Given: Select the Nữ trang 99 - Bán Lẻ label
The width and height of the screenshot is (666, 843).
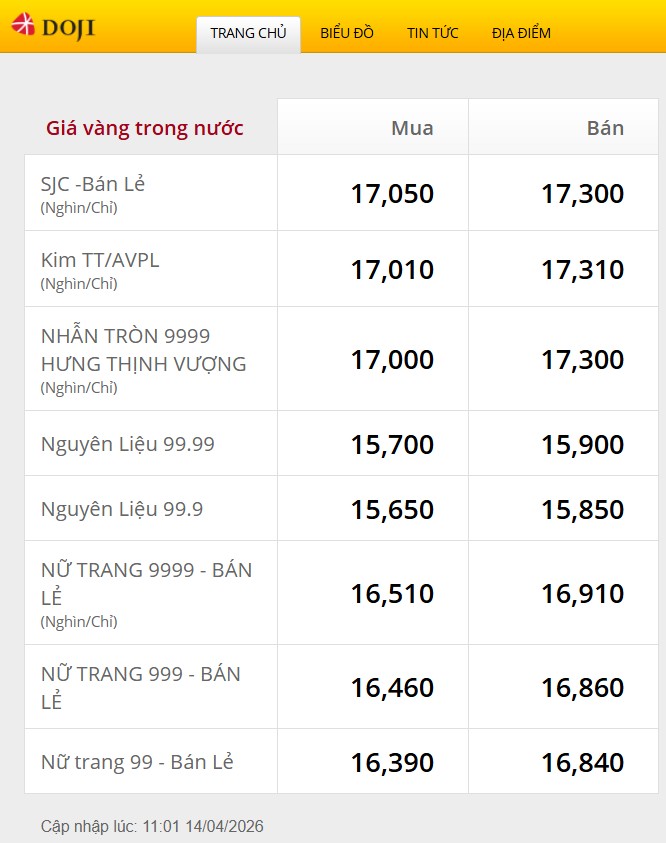Looking at the screenshot, I should point(137,762).
